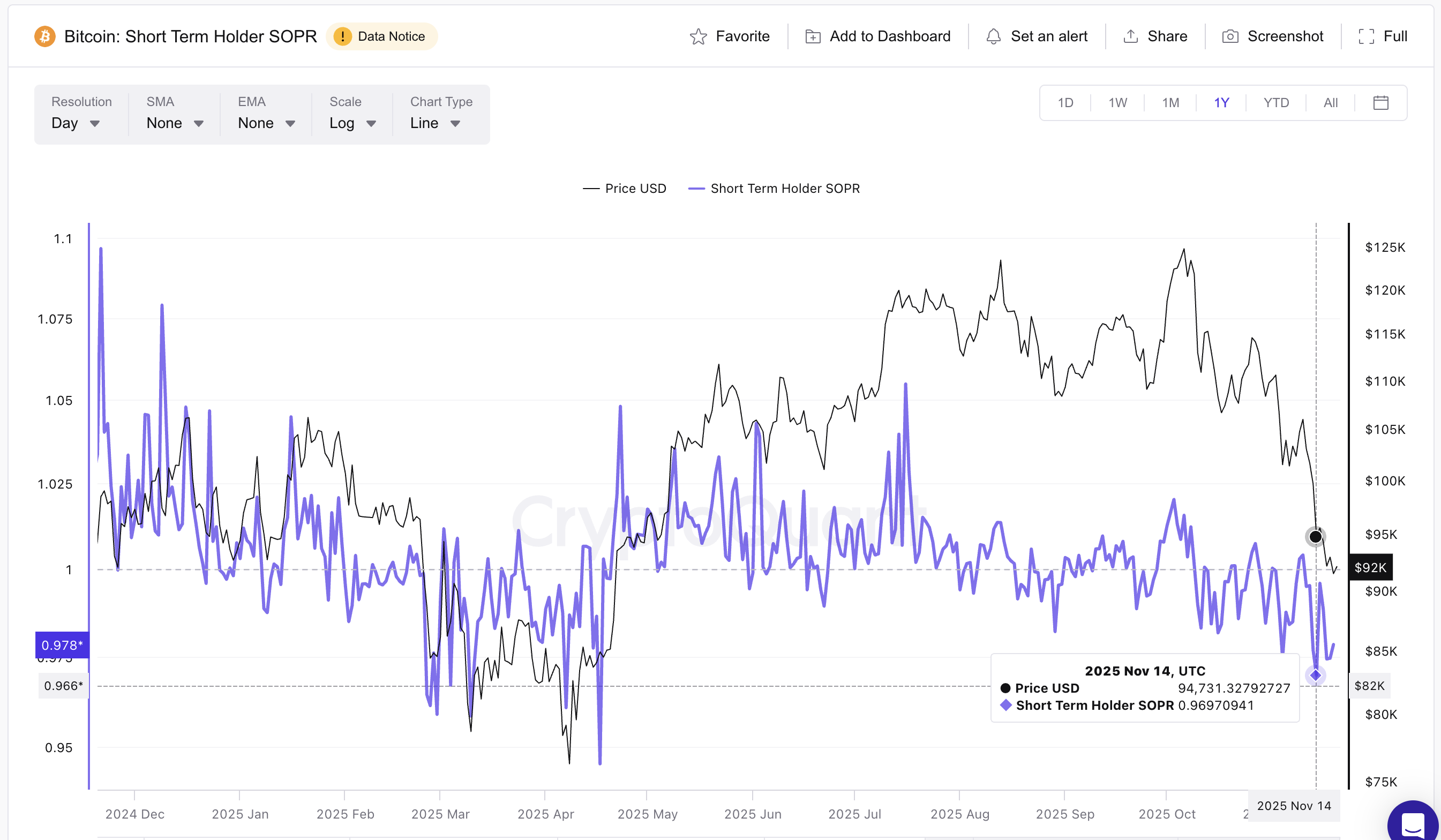Click the Bitcoin logo icon
The width and height of the screenshot is (1441, 840).
pos(44,36)
